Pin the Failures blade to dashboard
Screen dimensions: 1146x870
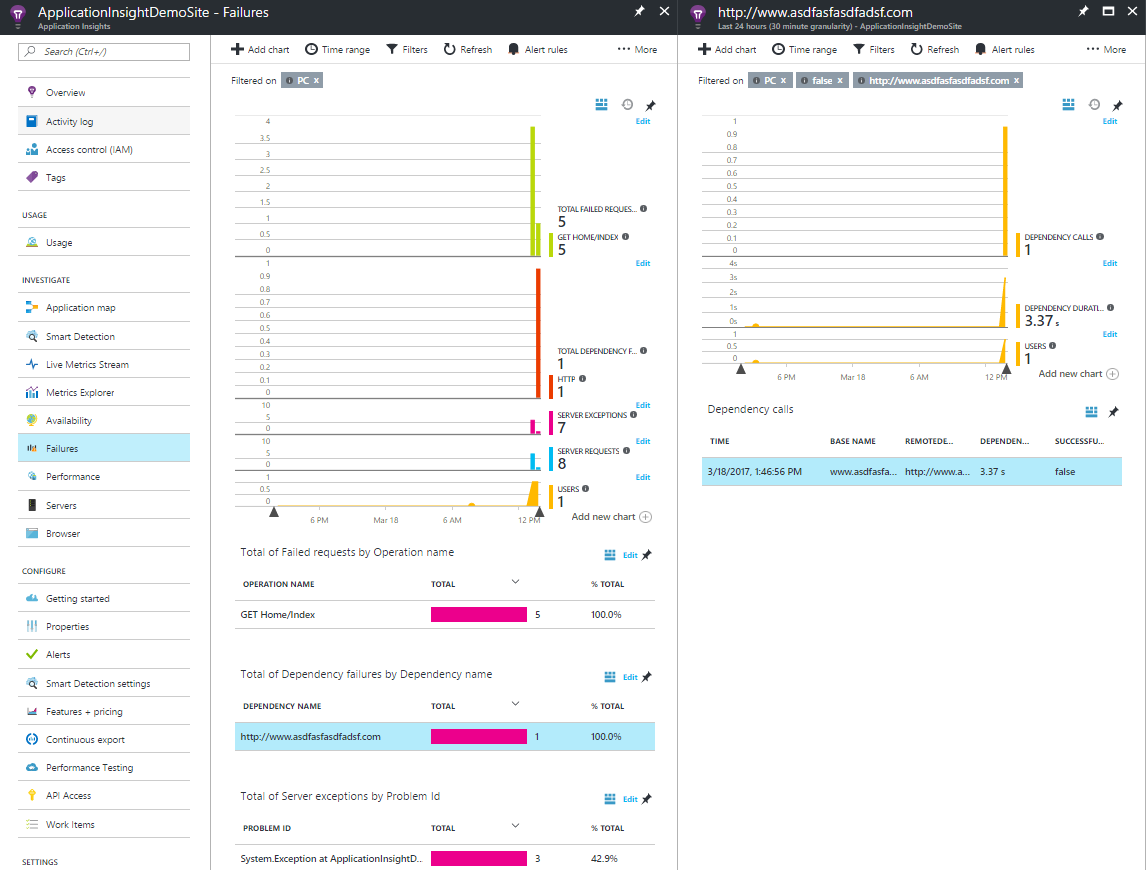point(640,11)
